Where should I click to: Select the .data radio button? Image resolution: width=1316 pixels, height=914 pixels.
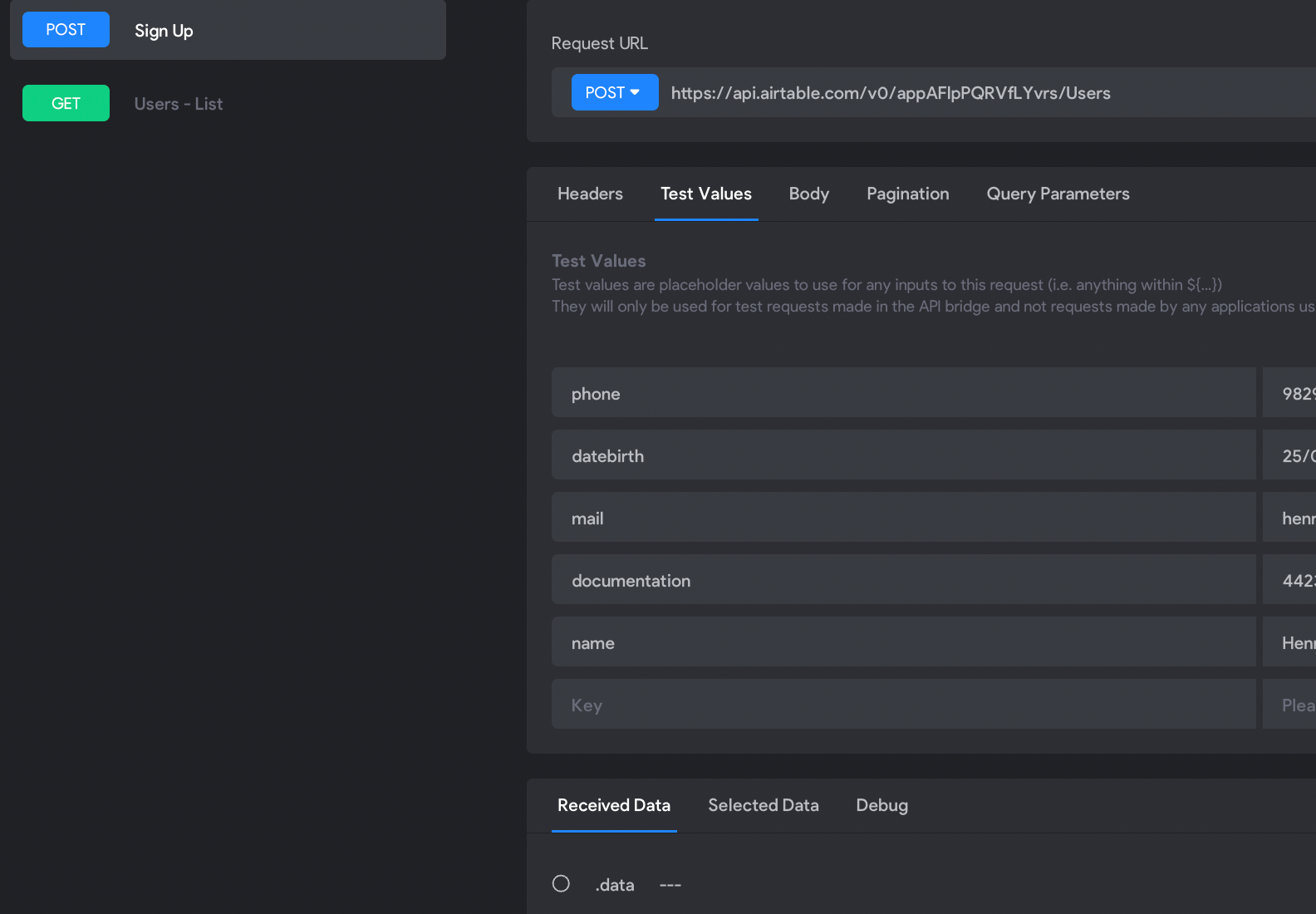coord(562,884)
